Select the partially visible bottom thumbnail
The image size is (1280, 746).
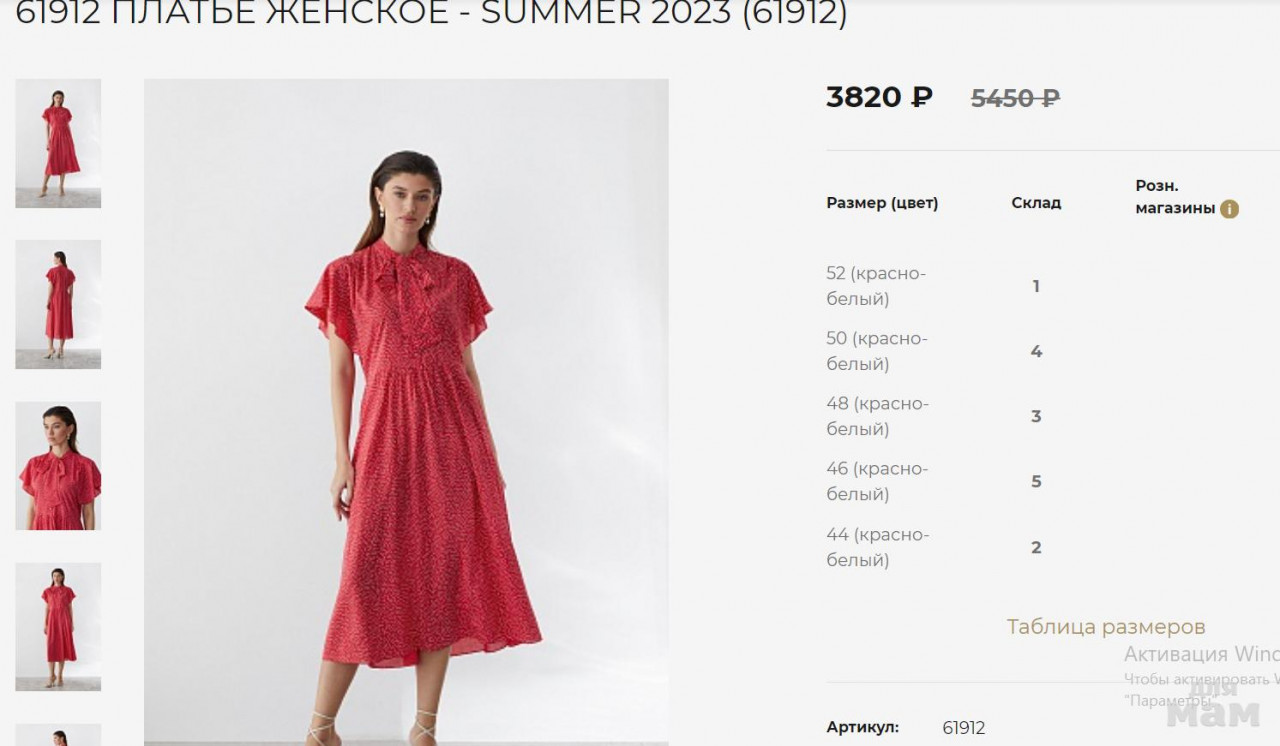pyautogui.click(x=58, y=735)
